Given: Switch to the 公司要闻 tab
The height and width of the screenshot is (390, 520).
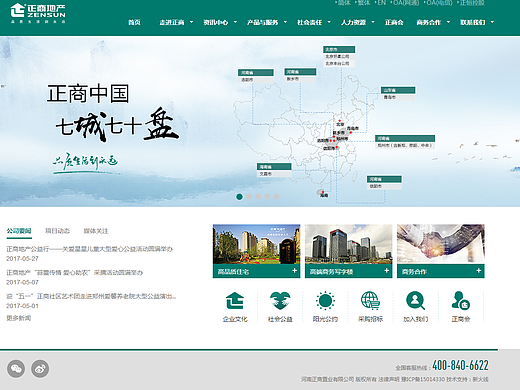Looking at the screenshot, I should pyautogui.click(x=19, y=231).
